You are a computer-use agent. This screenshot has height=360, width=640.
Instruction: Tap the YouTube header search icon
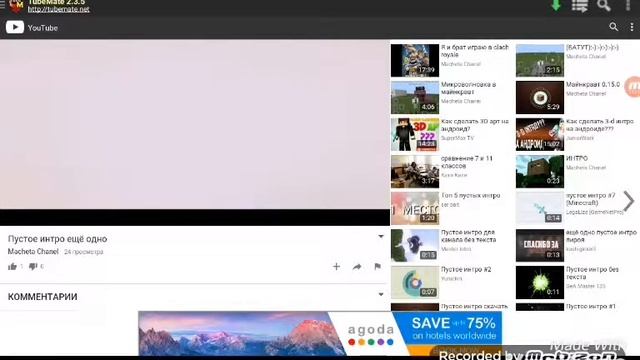[x=613, y=27]
